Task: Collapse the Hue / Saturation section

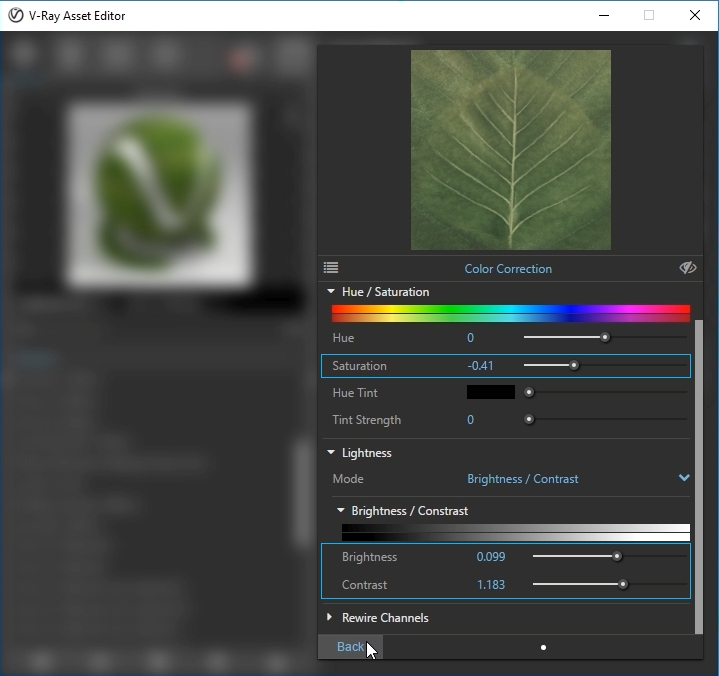Action: pyautogui.click(x=332, y=292)
